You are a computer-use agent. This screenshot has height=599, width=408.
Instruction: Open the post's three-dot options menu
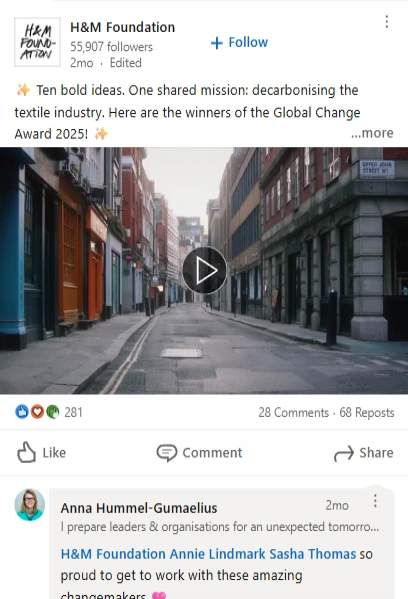(387, 22)
